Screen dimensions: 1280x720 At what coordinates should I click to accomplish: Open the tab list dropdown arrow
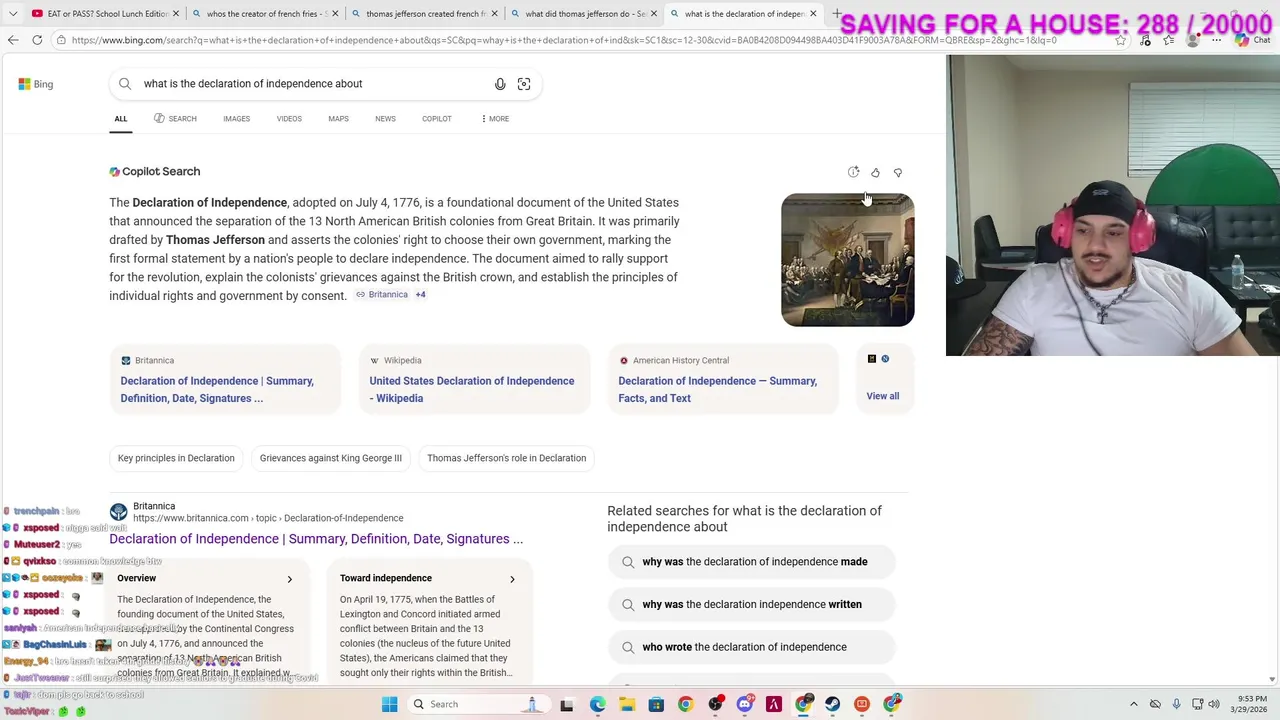13,14
